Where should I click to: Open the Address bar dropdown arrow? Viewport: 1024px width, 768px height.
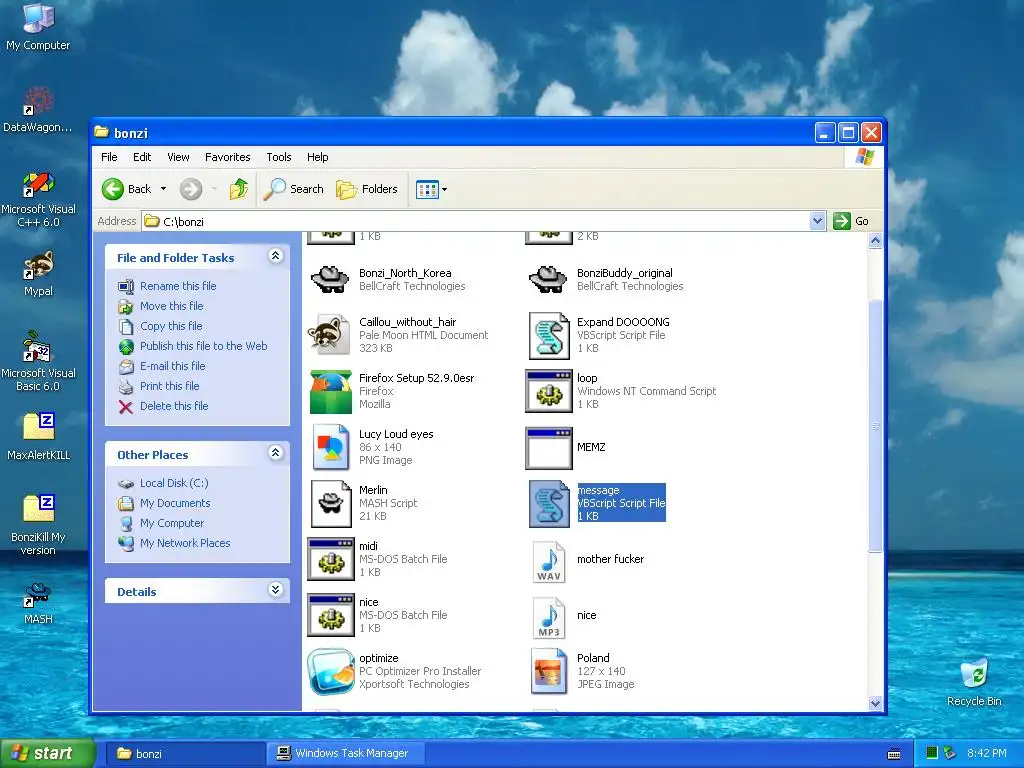pyautogui.click(x=817, y=221)
